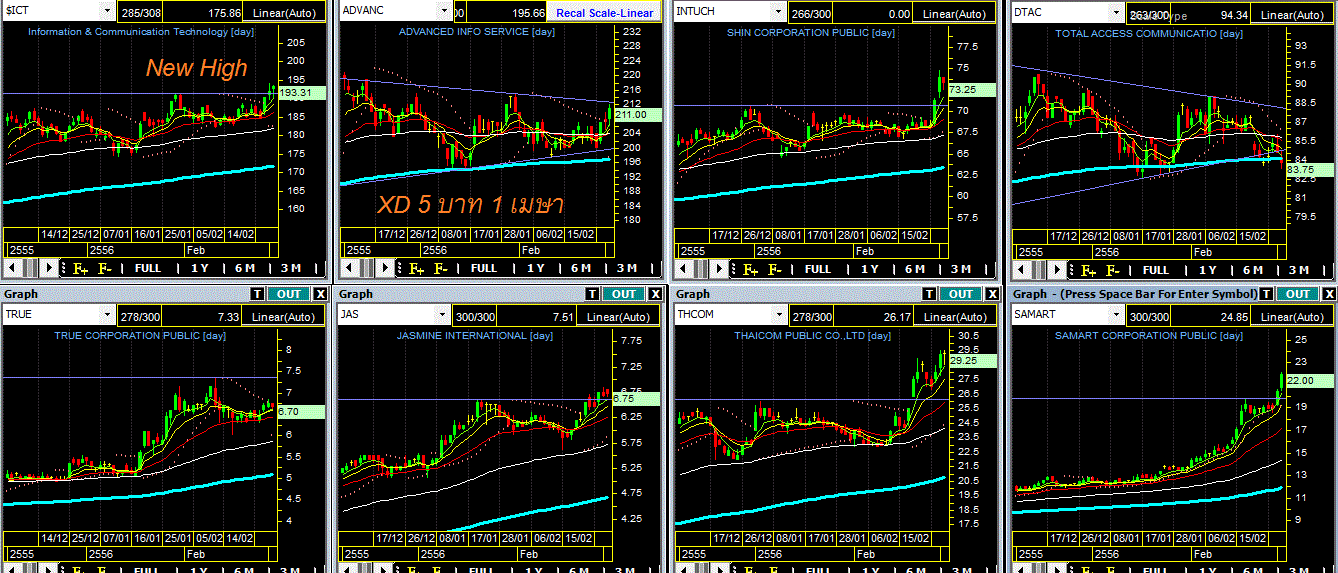This screenshot has height=573, width=1338.
Task: Select 1Y range on DTAC chart
Action: click(x=1208, y=270)
